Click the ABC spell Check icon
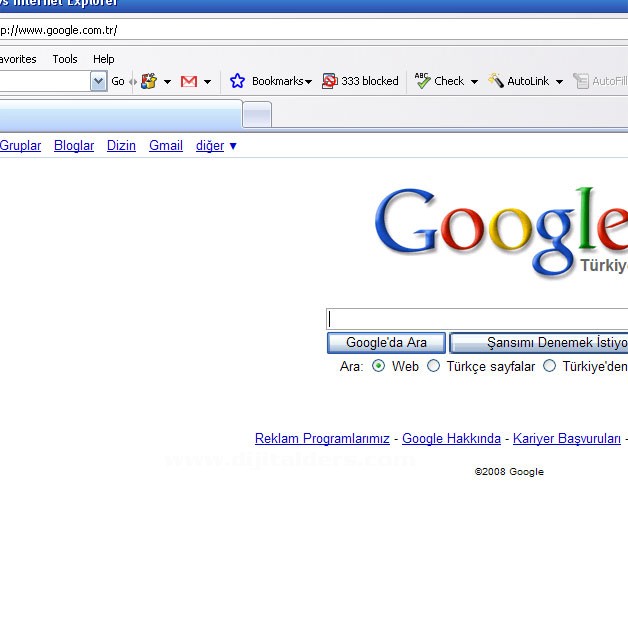Image resolution: width=628 pixels, height=622 pixels. pyautogui.click(x=422, y=81)
